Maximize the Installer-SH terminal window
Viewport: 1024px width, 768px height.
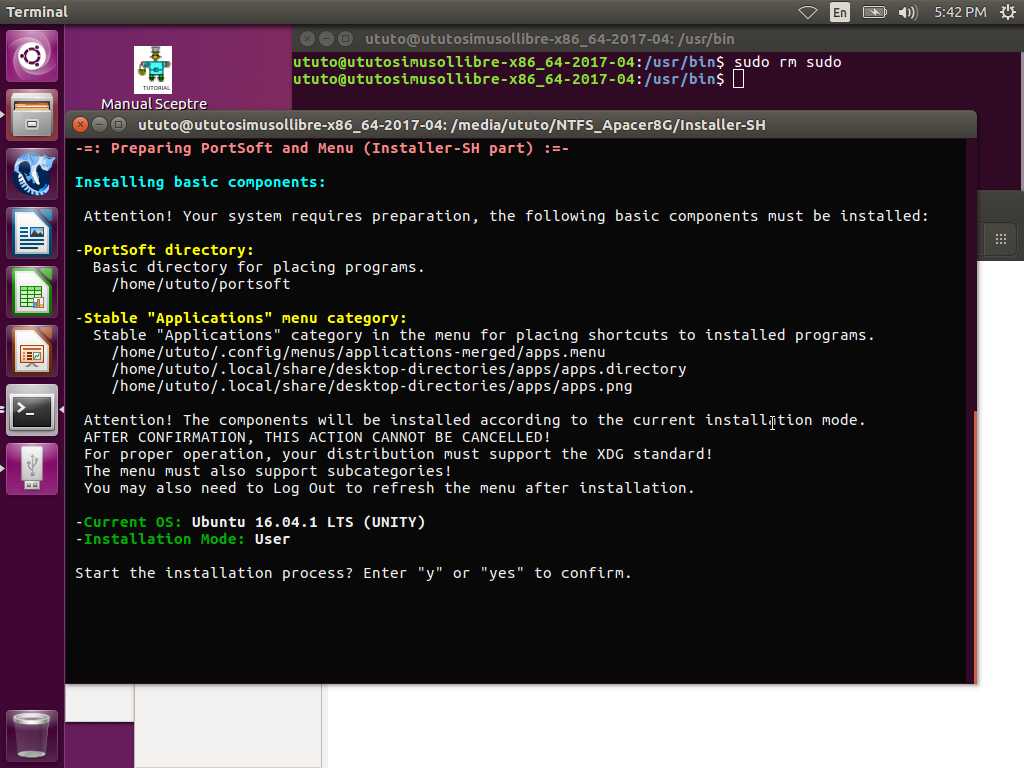click(118, 124)
